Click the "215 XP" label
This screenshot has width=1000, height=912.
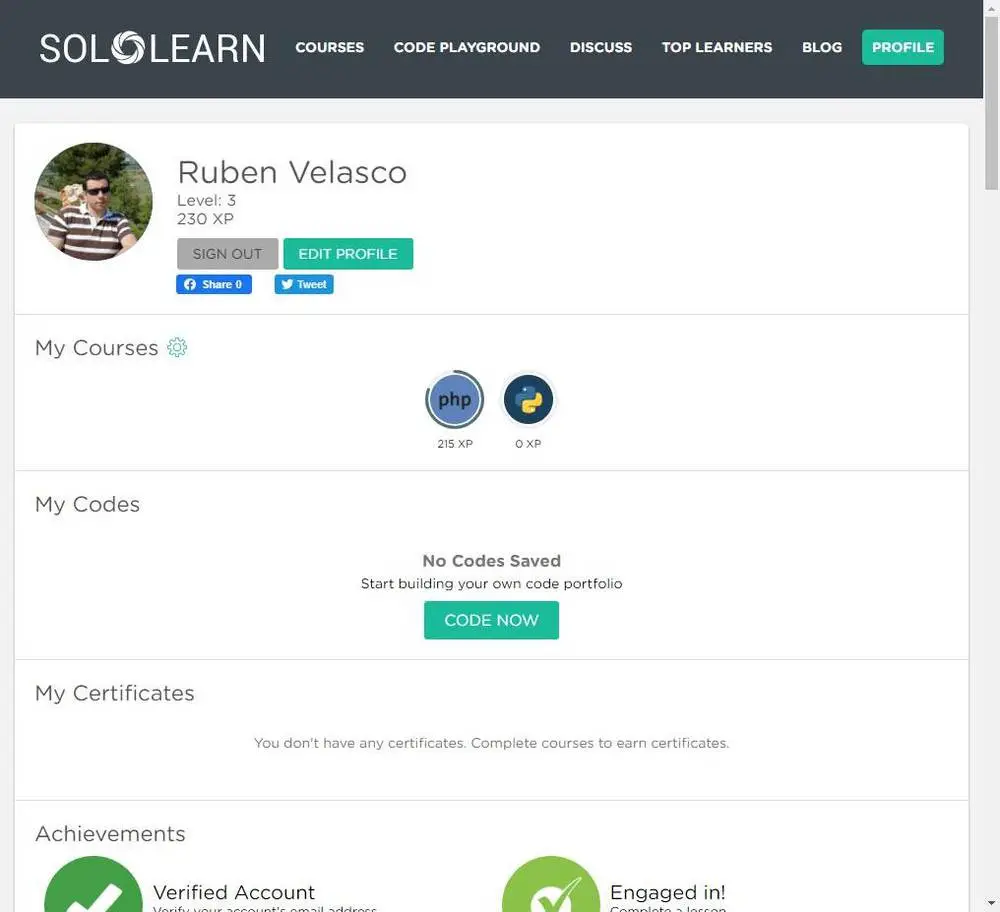(x=455, y=444)
